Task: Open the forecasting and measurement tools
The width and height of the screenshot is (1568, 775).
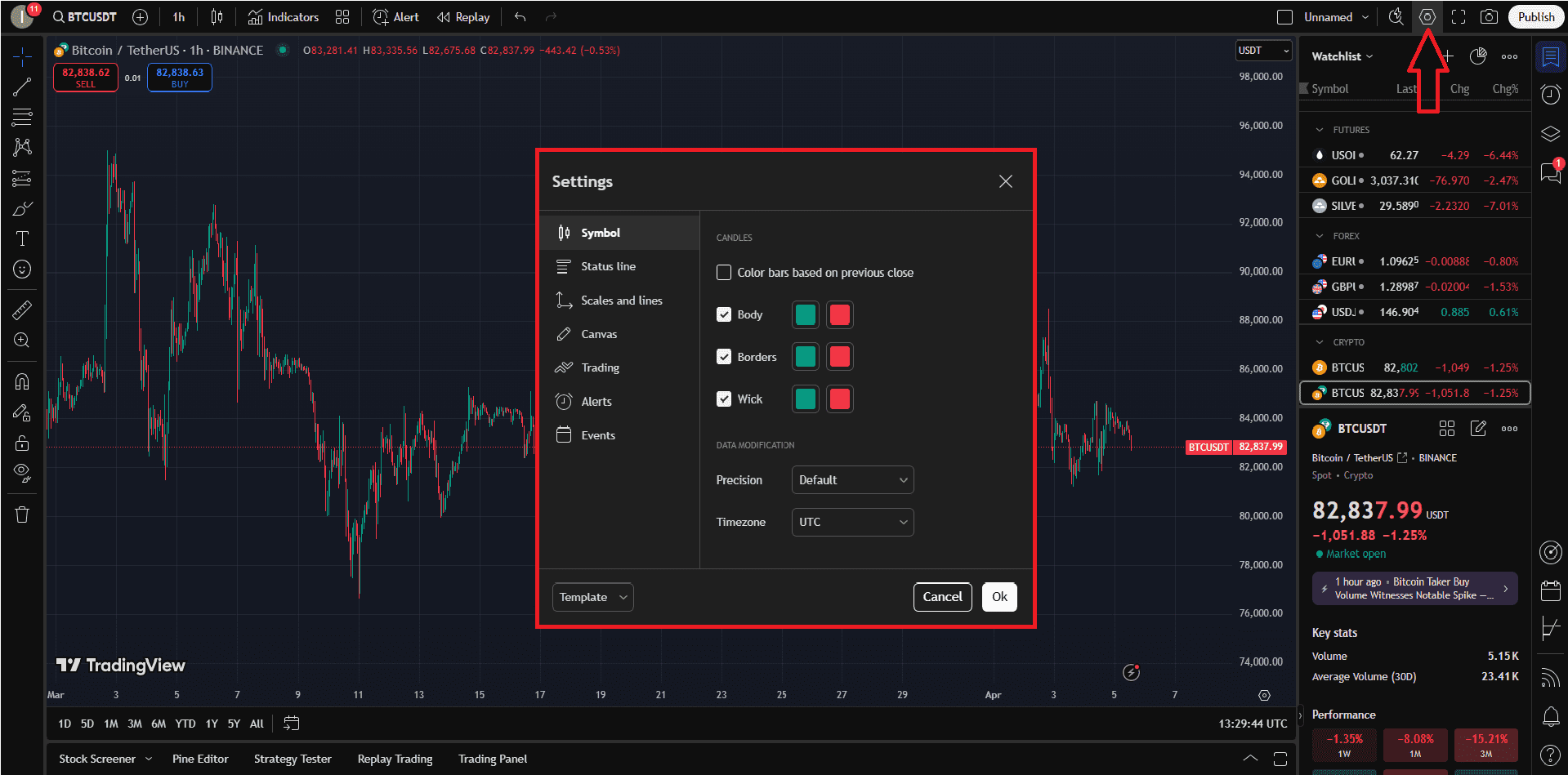Action: pos(22,178)
